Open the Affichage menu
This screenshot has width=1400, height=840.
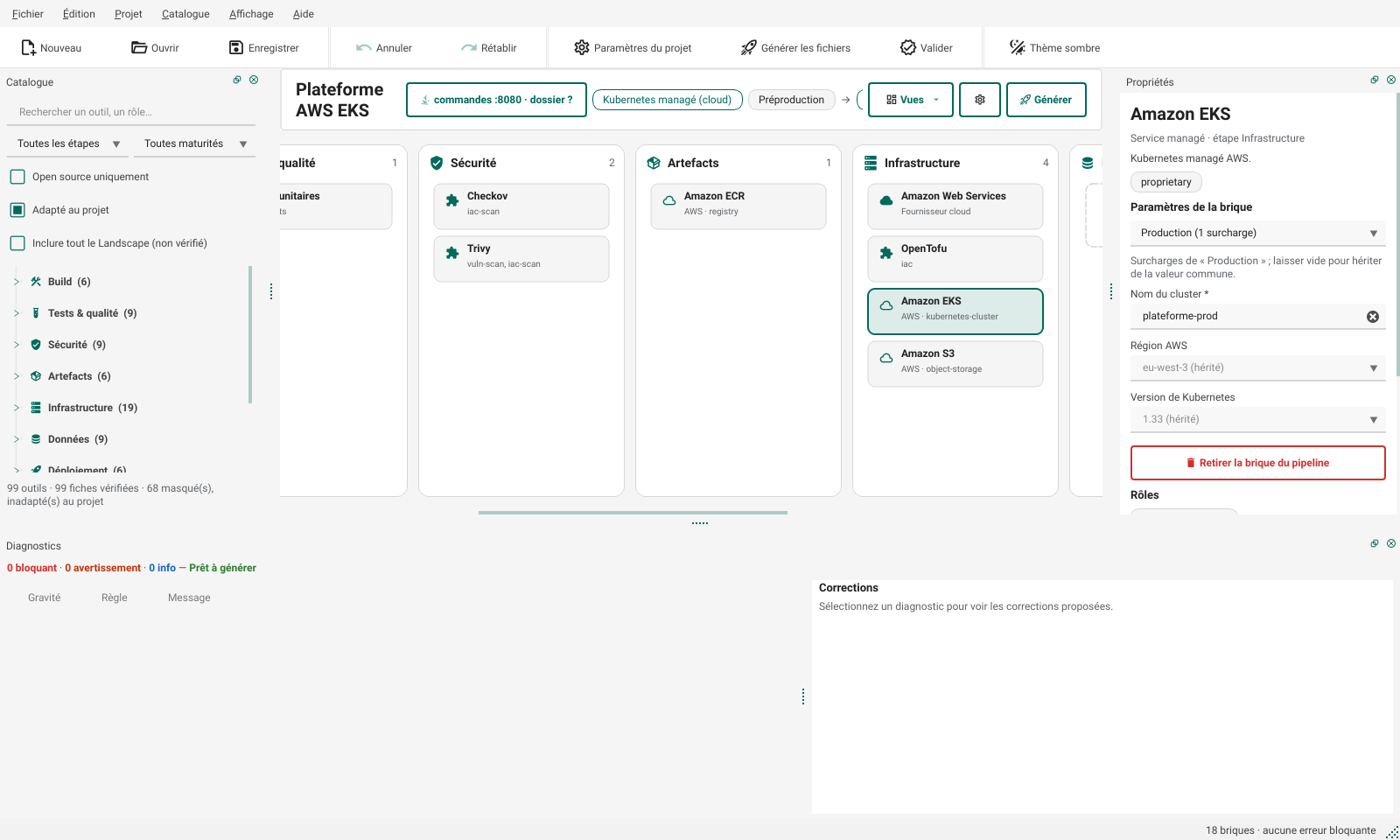click(x=251, y=14)
